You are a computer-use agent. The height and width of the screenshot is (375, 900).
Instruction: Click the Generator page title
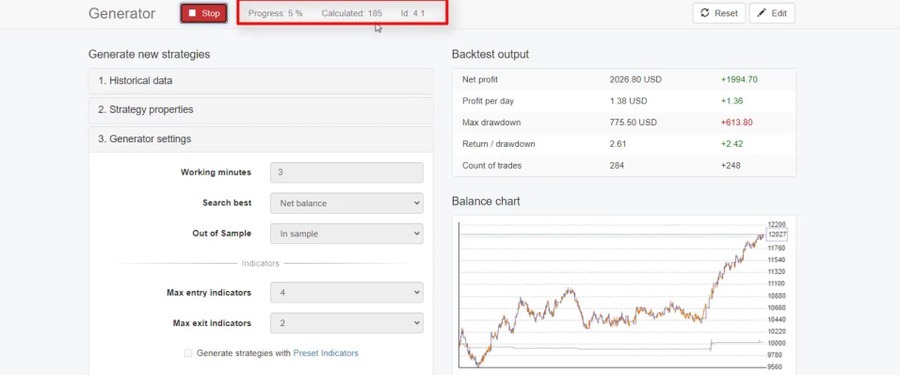(x=122, y=14)
